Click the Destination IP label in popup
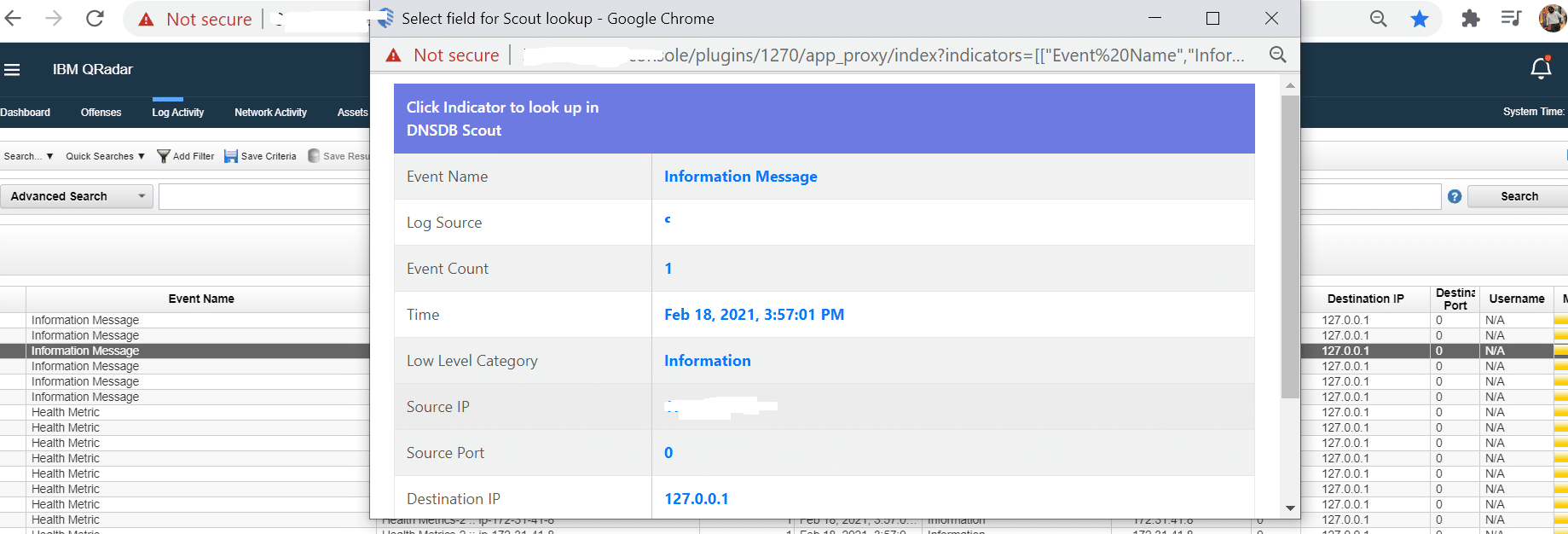 click(x=453, y=499)
